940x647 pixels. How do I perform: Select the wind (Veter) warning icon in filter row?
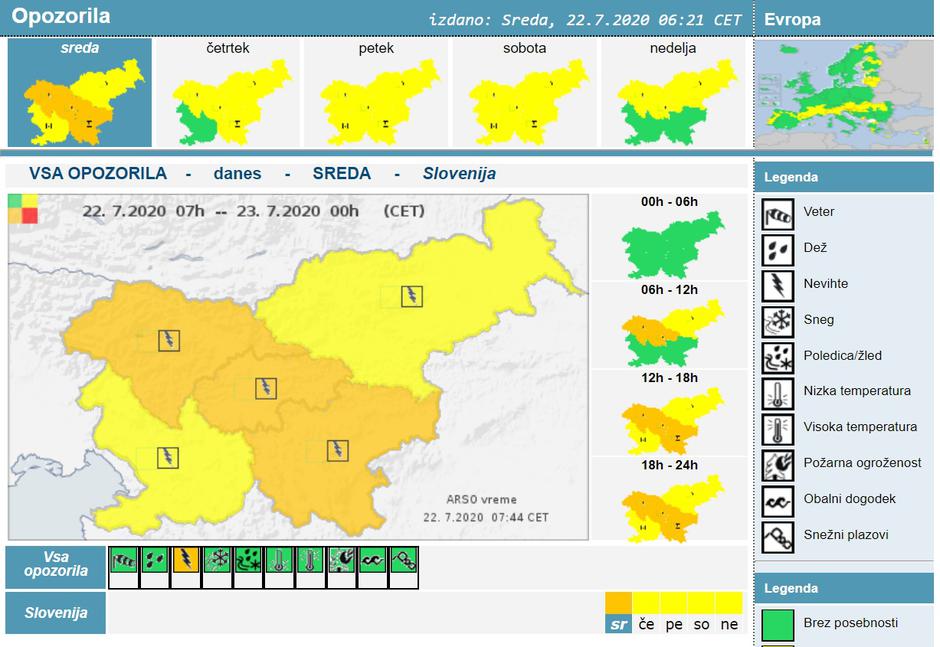[x=123, y=561]
